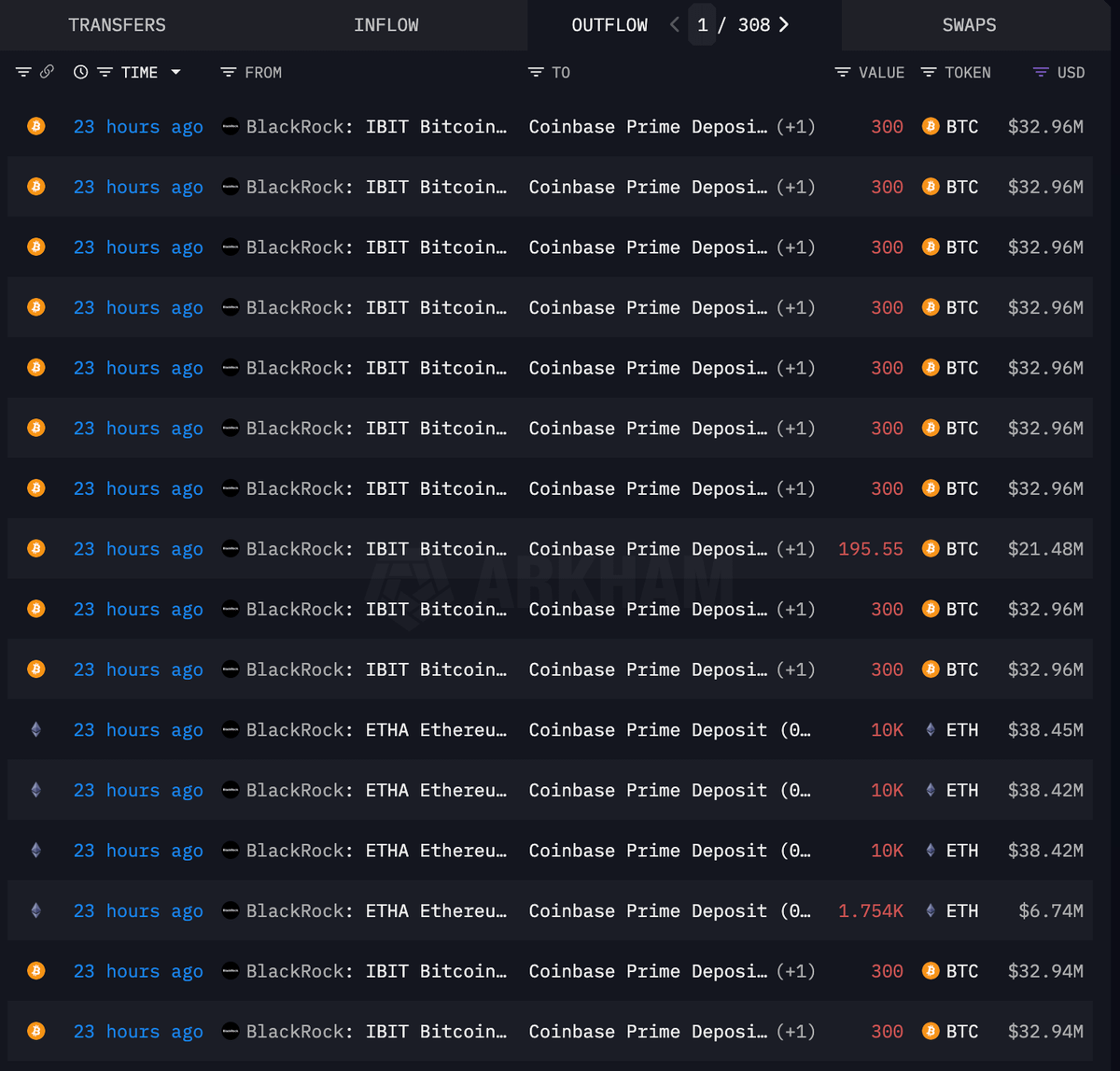Expand the (+1) recipients on the first row
The width and height of the screenshot is (1120, 1071).
point(795,126)
